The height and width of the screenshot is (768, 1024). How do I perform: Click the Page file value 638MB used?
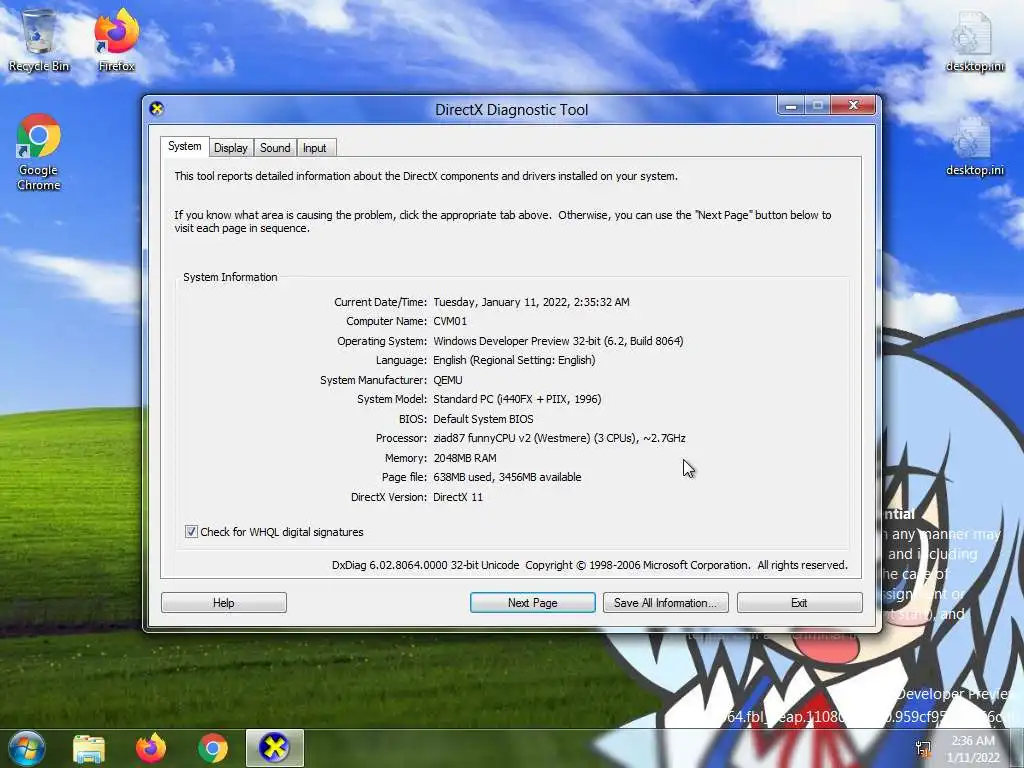coord(507,477)
